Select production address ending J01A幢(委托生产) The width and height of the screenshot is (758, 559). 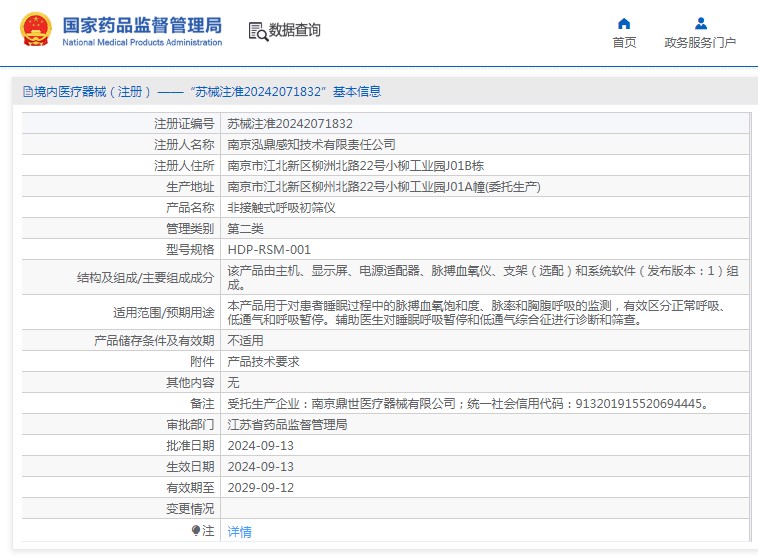pos(384,187)
